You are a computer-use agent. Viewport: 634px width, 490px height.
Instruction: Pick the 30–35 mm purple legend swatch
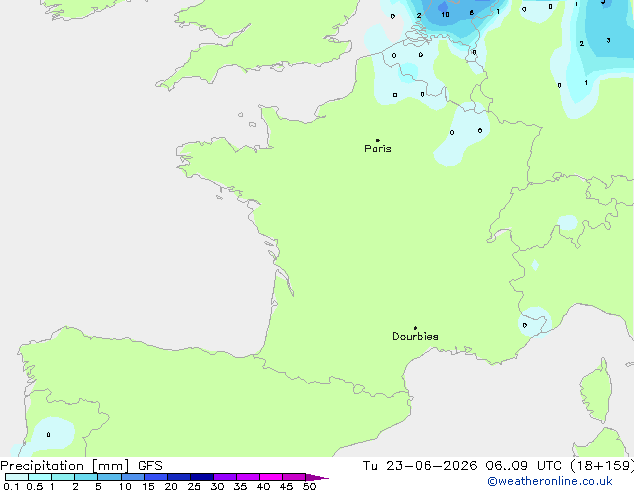pos(225,477)
